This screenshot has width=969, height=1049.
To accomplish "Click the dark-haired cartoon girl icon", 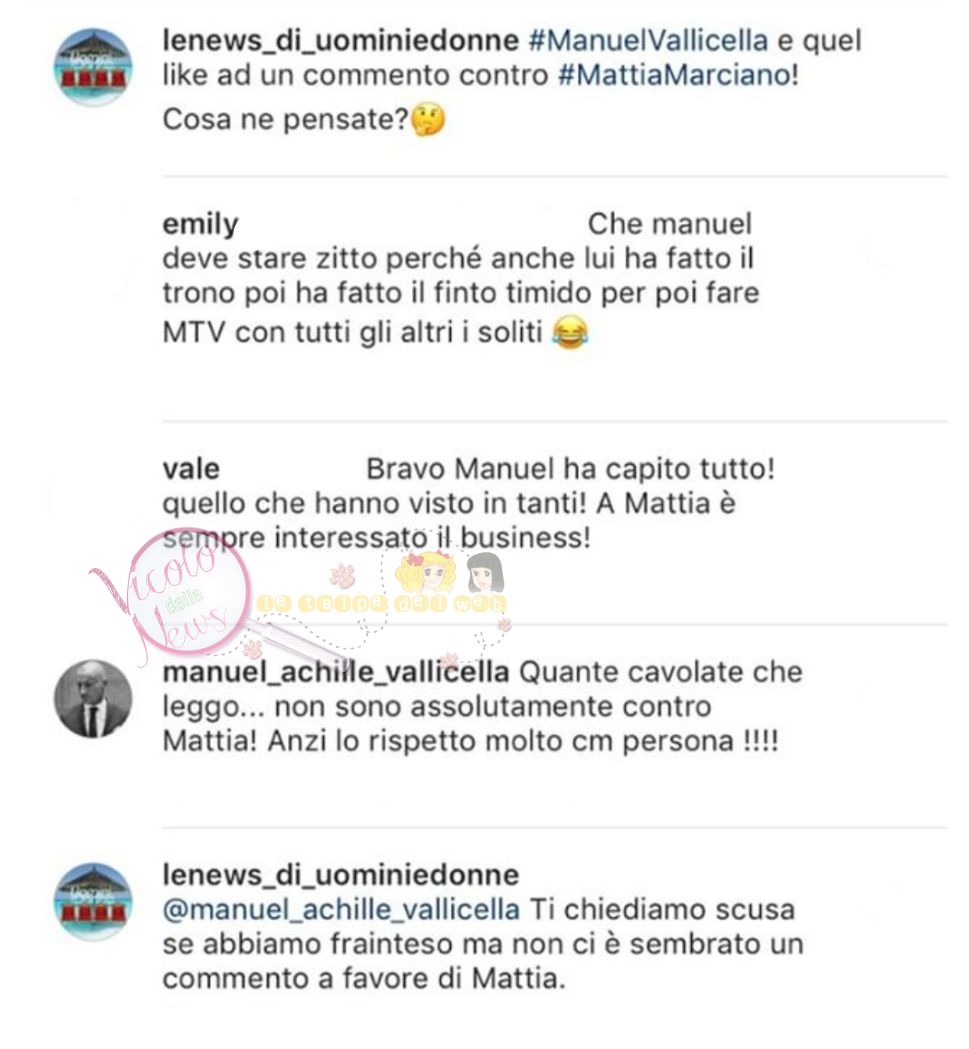I will click(x=484, y=573).
